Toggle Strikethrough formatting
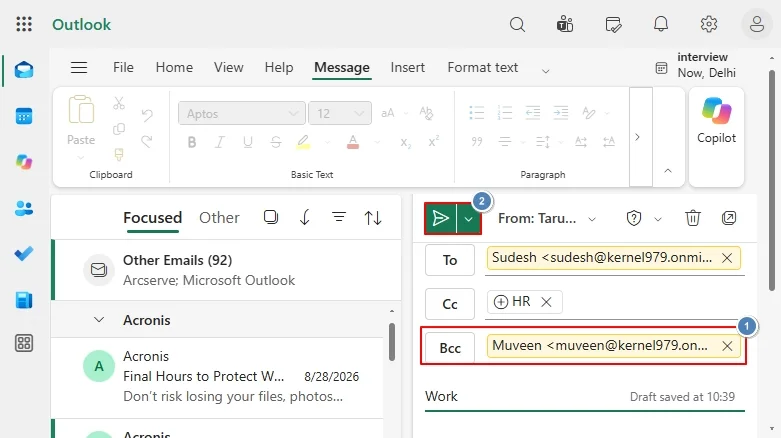The width and height of the screenshot is (781, 438). pyautogui.click(x=275, y=143)
